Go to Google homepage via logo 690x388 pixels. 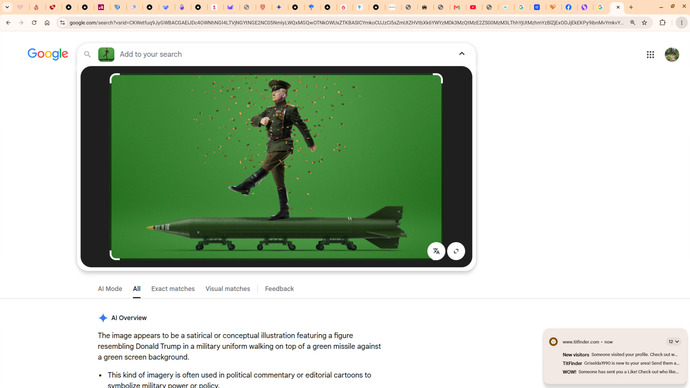click(x=48, y=54)
